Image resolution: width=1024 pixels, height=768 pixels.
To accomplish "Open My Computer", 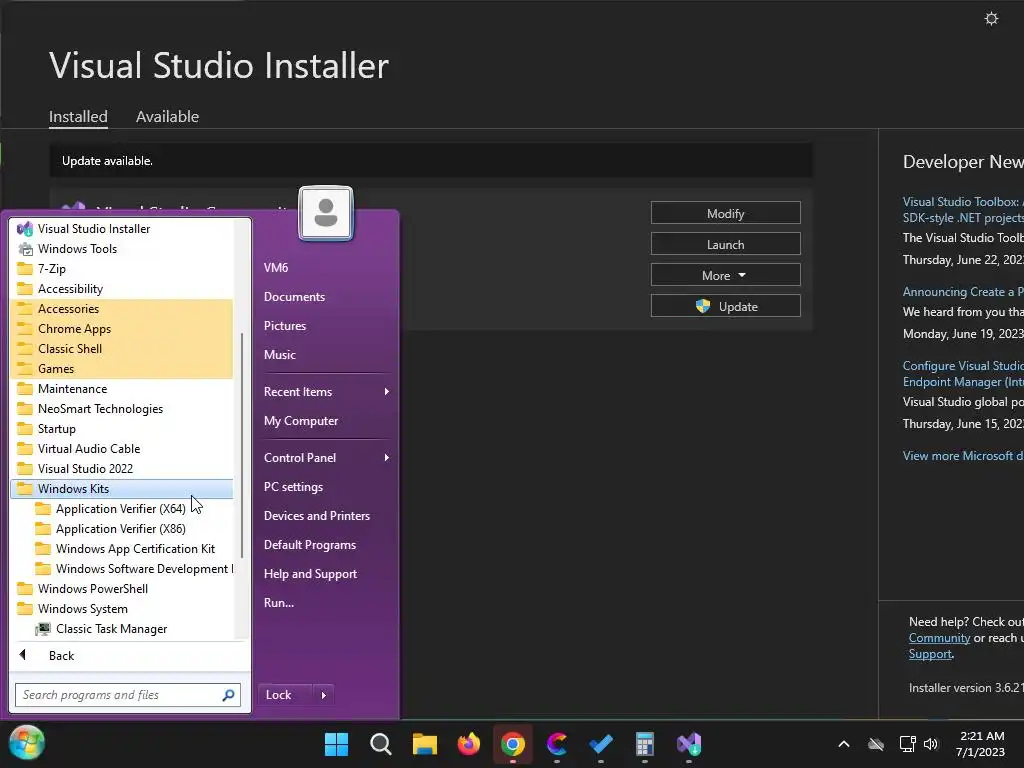I will 301,421.
